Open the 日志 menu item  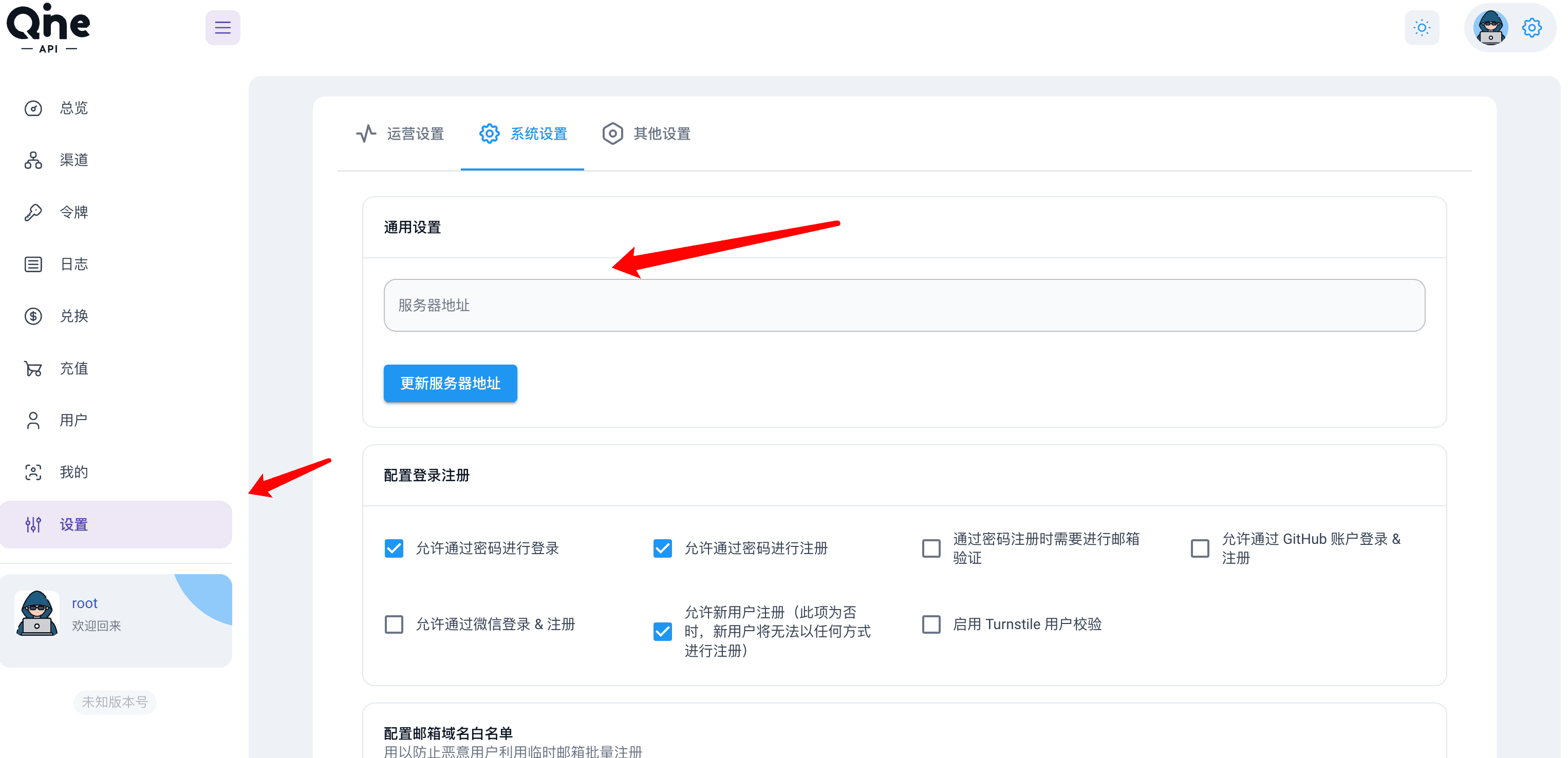116,264
